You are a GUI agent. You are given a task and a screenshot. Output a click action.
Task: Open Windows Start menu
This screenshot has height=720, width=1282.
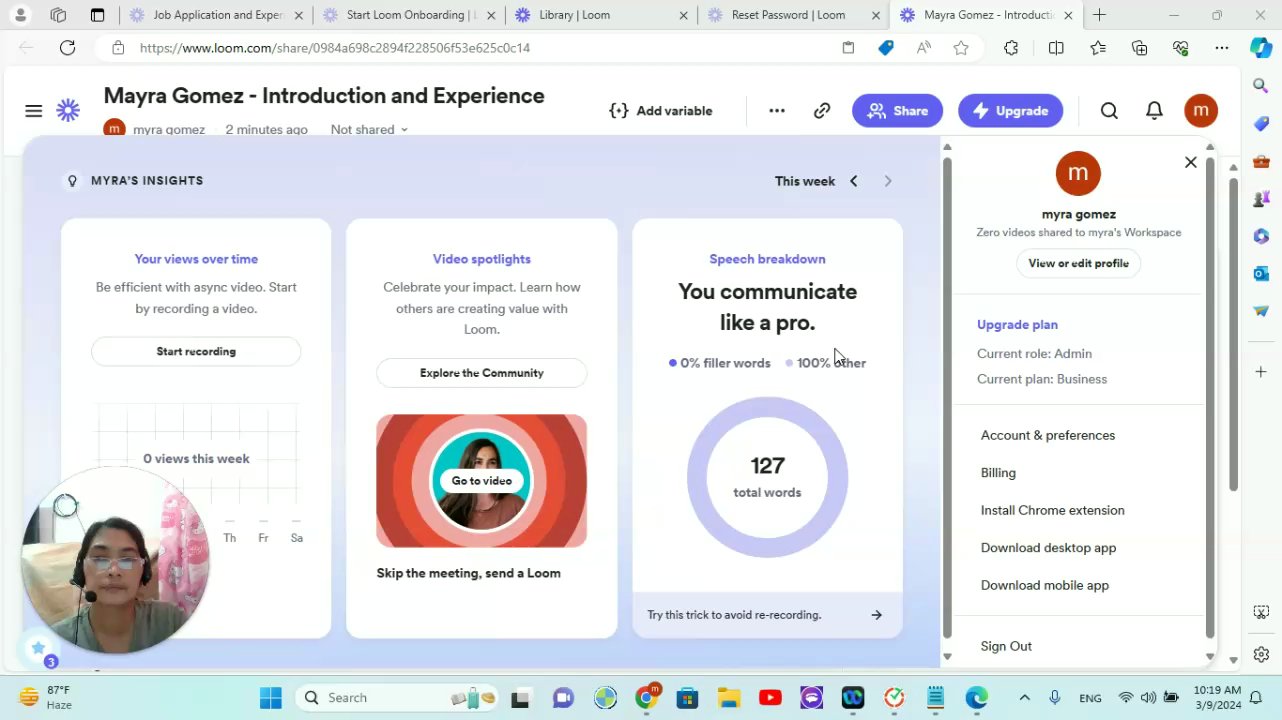point(271,698)
